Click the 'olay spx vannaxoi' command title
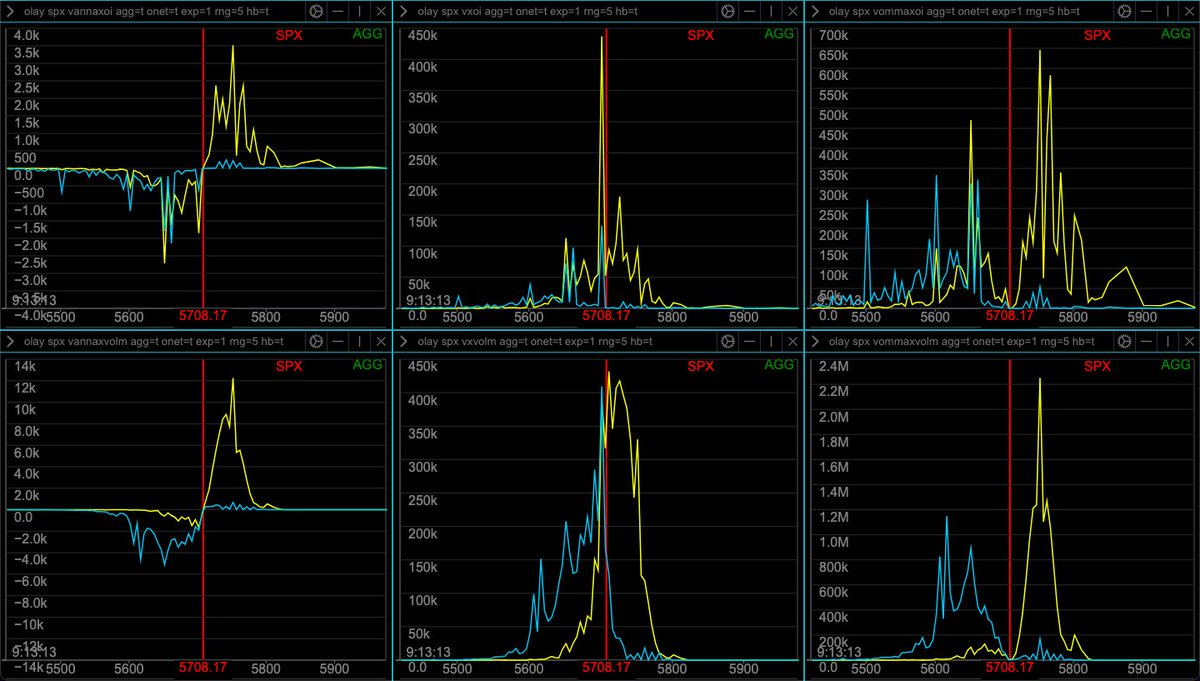The width and height of the screenshot is (1200, 681). pos(147,11)
